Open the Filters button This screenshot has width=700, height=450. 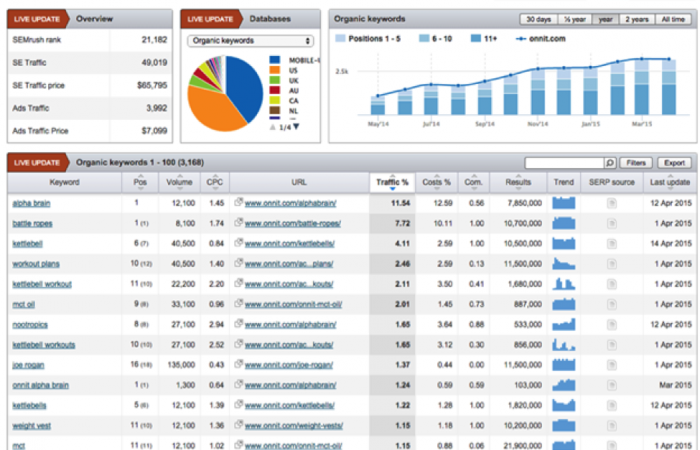pyautogui.click(x=636, y=163)
